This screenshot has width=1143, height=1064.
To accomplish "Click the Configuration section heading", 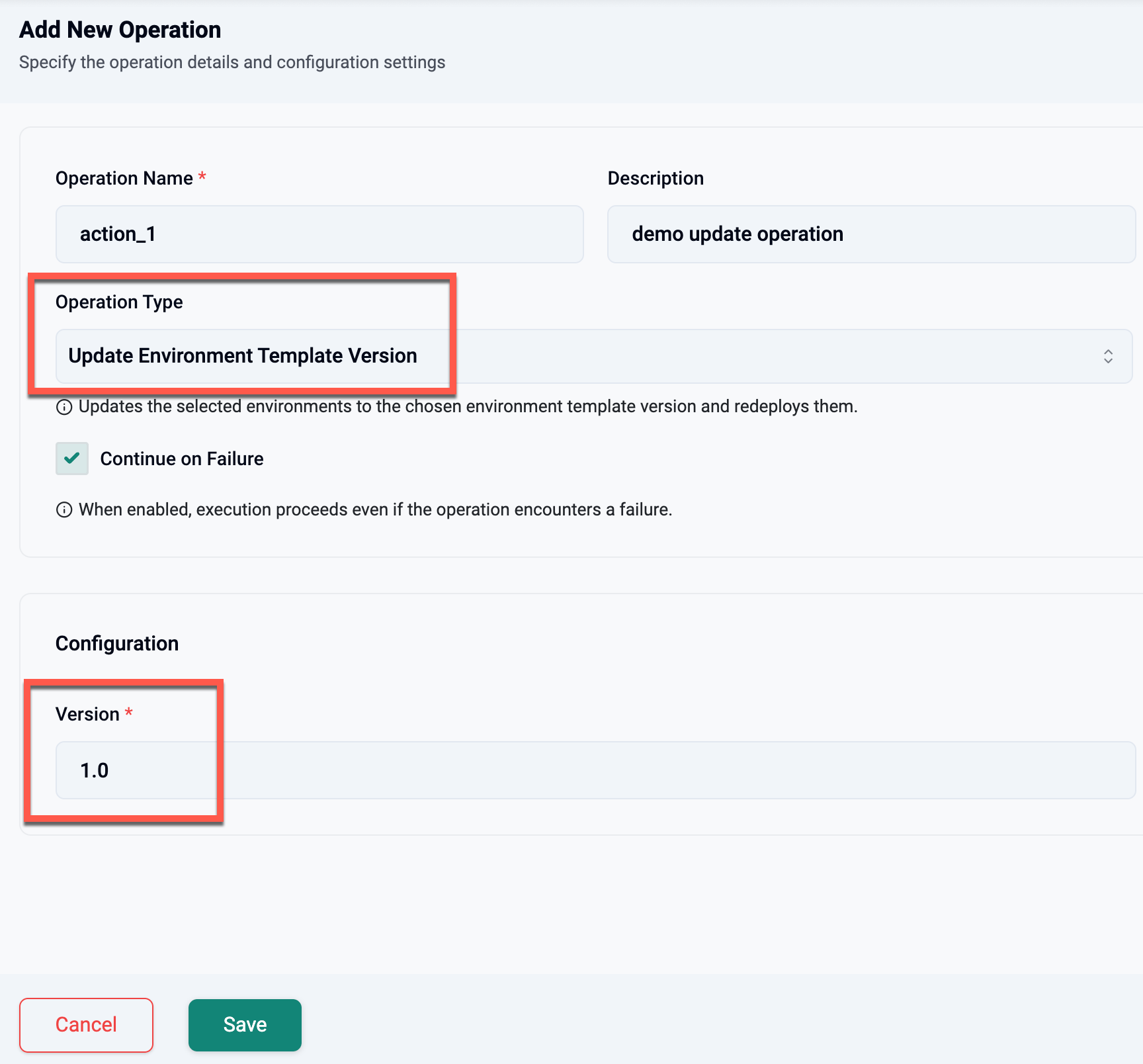I will [117, 644].
